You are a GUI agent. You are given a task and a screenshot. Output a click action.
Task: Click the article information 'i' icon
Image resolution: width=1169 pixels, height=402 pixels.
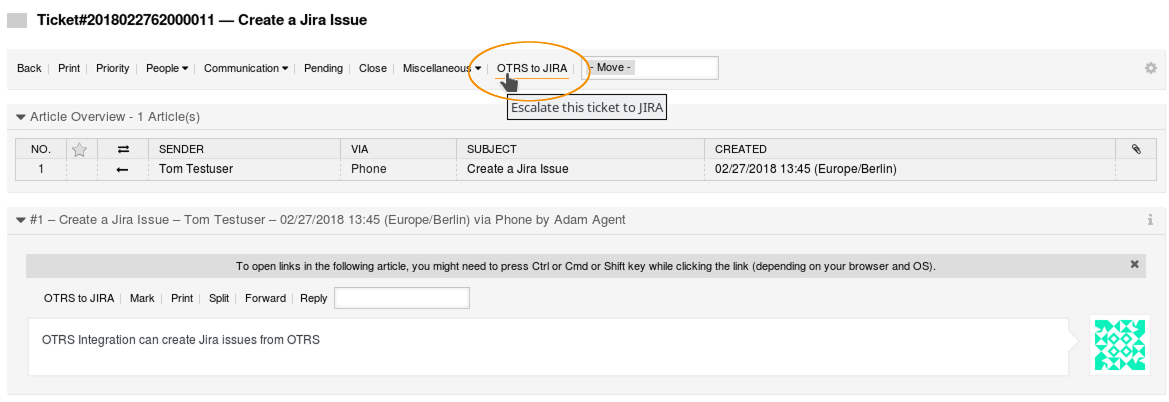[x=1150, y=220]
